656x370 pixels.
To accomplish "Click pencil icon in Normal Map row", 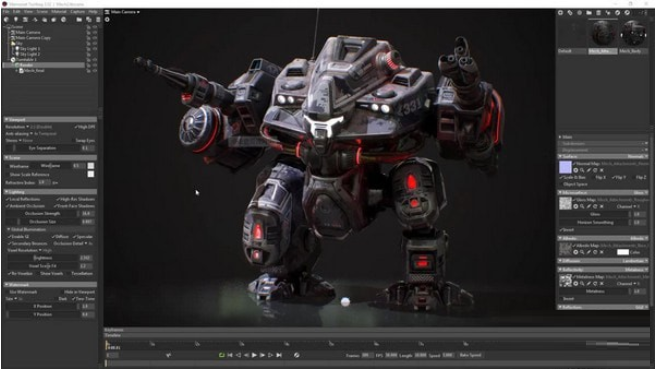I will (x=589, y=170).
